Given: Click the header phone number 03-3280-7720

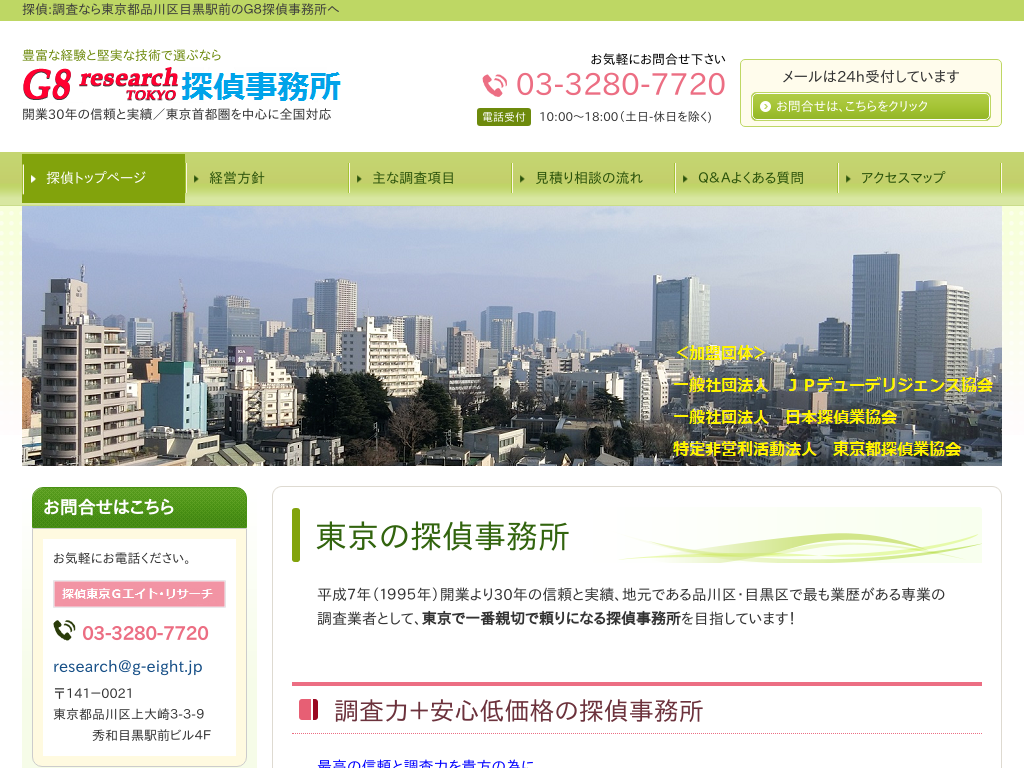Looking at the screenshot, I should coord(620,84).
